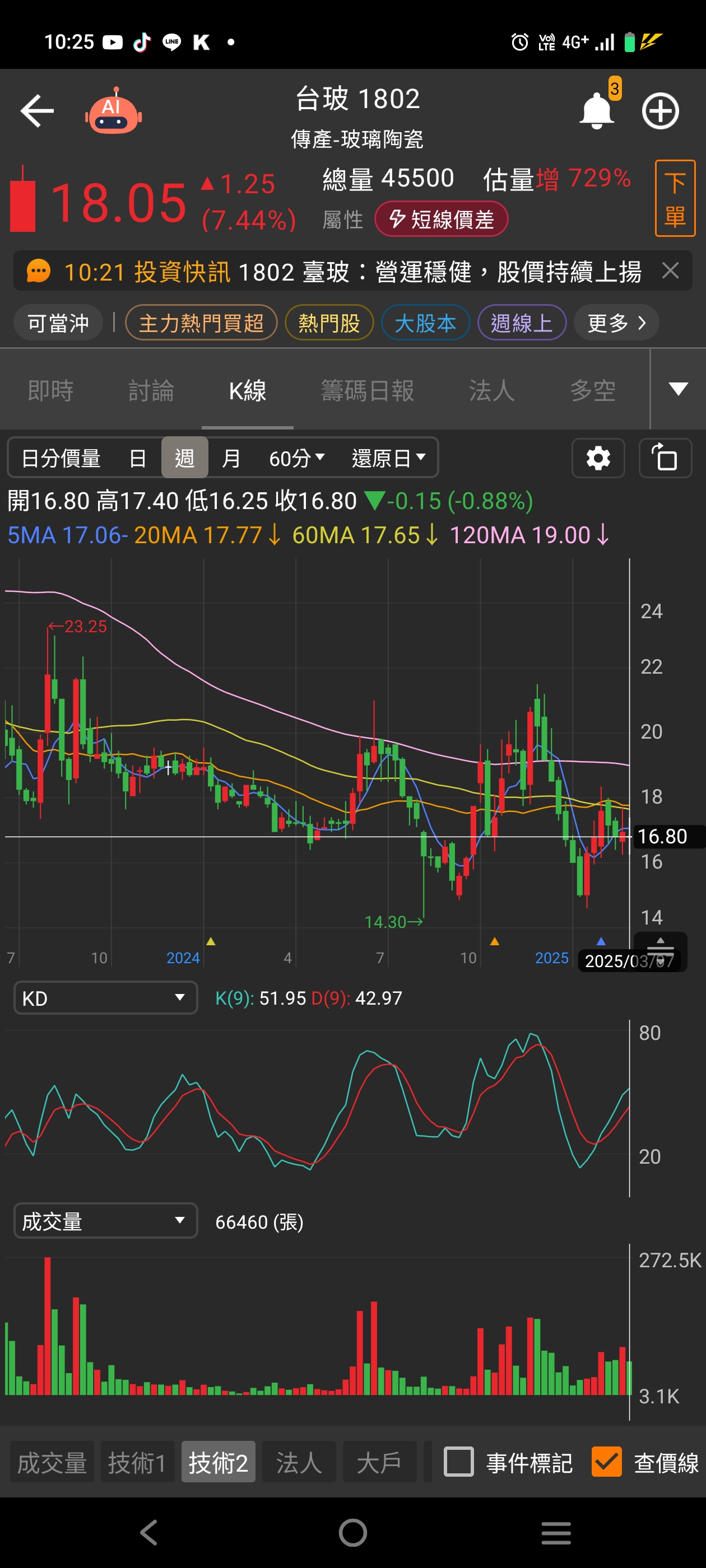Viewport: 706px width, 1568px height.
Task: Tap yellow event triangle near 2024
Action: (211, 941)
